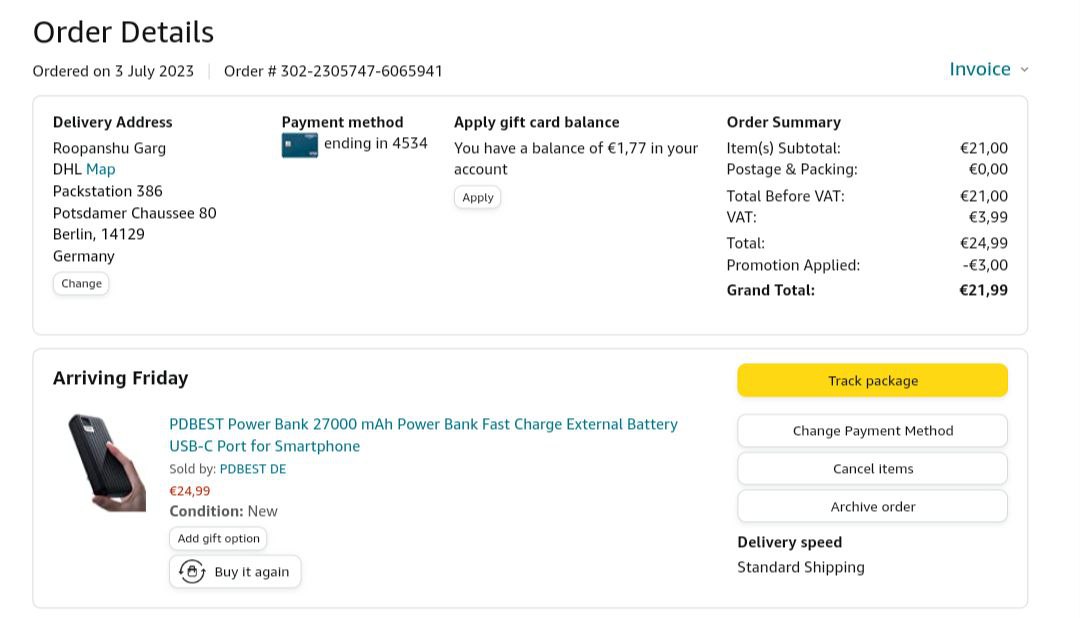Click the payment card icon

[299, 145]
